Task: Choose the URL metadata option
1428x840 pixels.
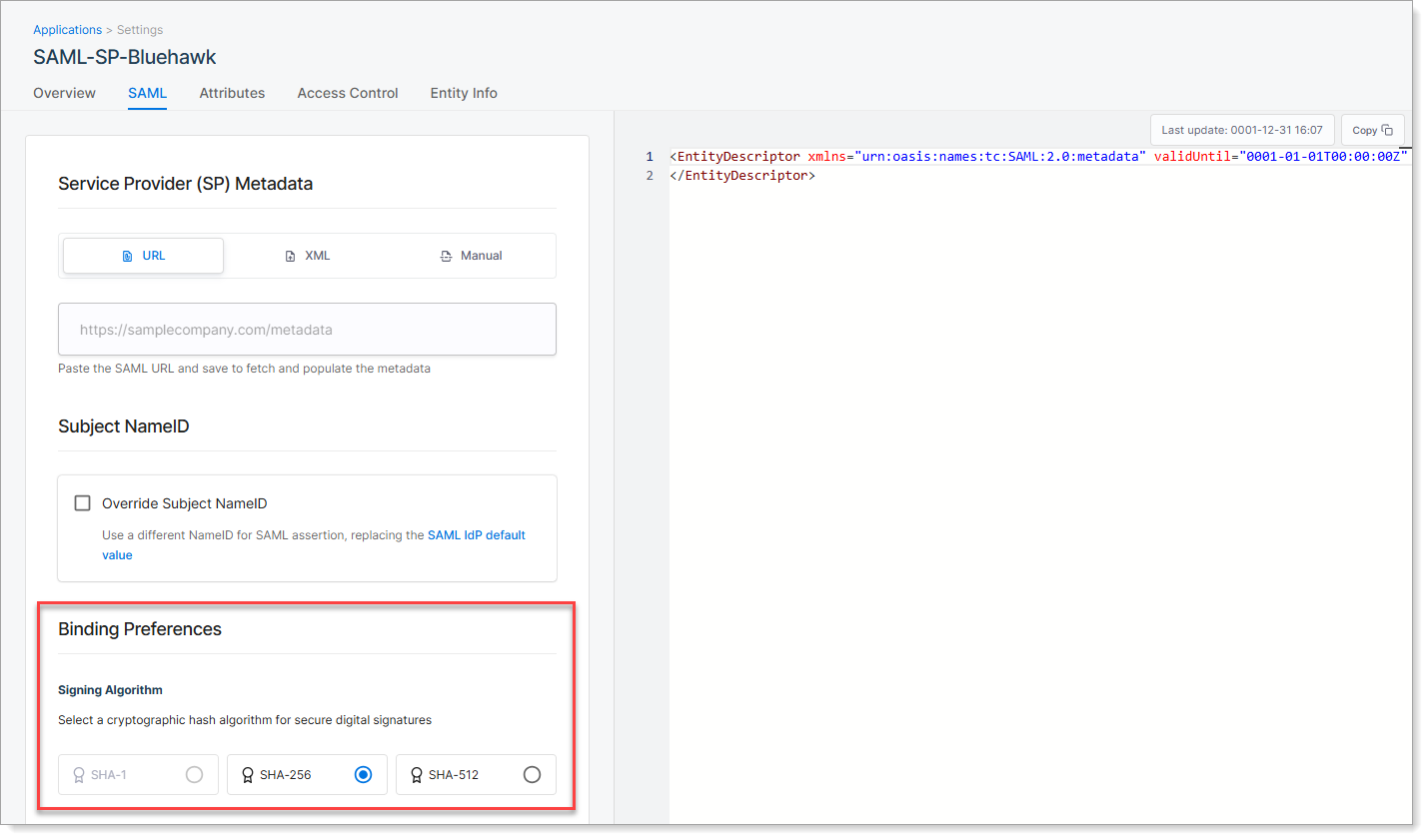Action: click(143, 256)
